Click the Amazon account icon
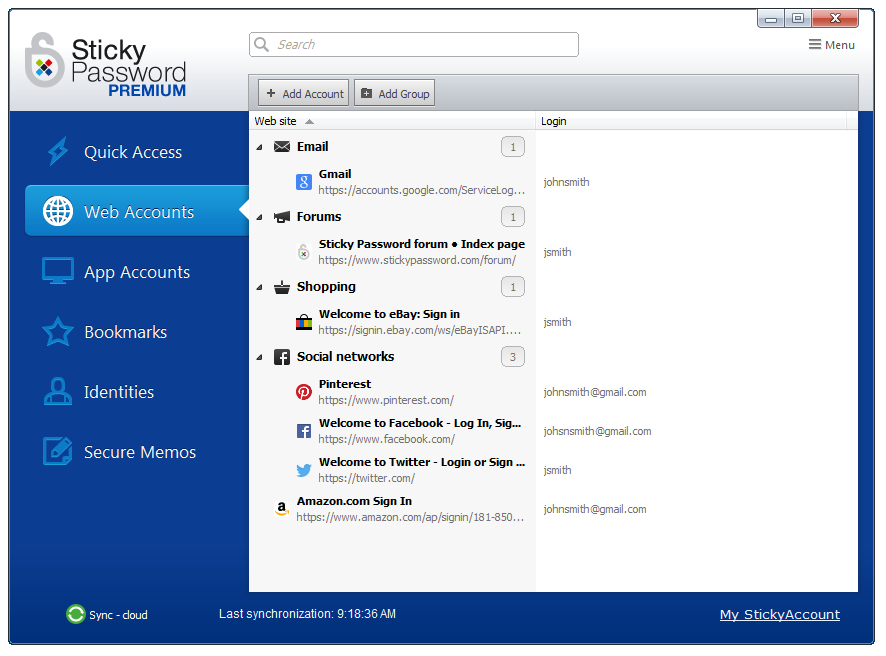The height and width of the screenshot is (656, 886). [x=282, y=509]
